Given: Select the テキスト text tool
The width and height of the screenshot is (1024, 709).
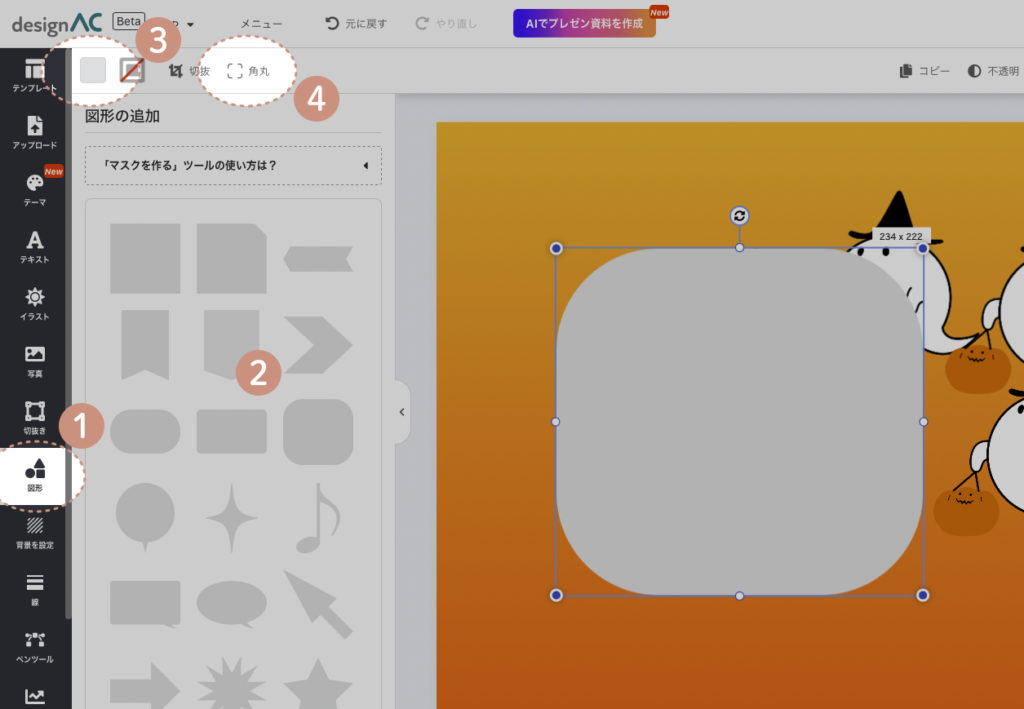Looking at the screenshot, I should tap(34, 246).
